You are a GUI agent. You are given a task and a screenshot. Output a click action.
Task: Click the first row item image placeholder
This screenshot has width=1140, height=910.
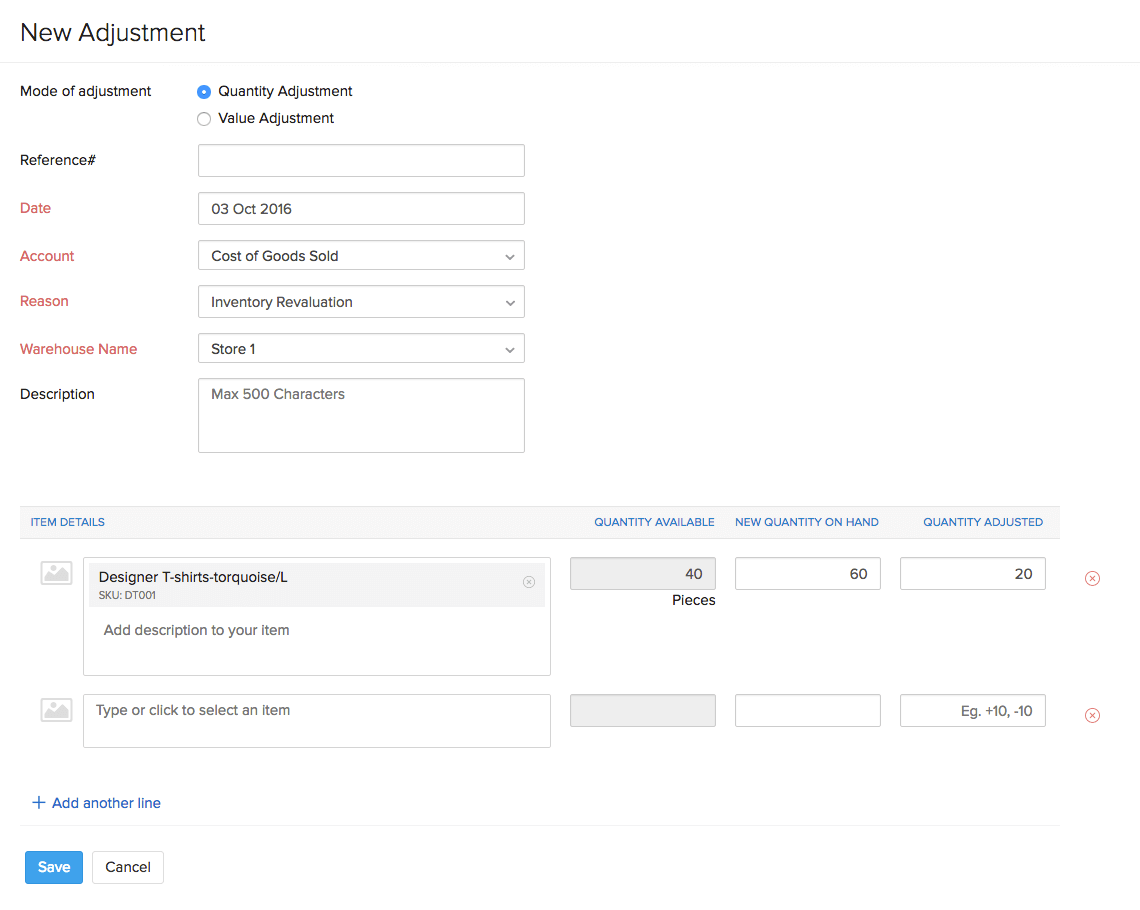[57, 573]
